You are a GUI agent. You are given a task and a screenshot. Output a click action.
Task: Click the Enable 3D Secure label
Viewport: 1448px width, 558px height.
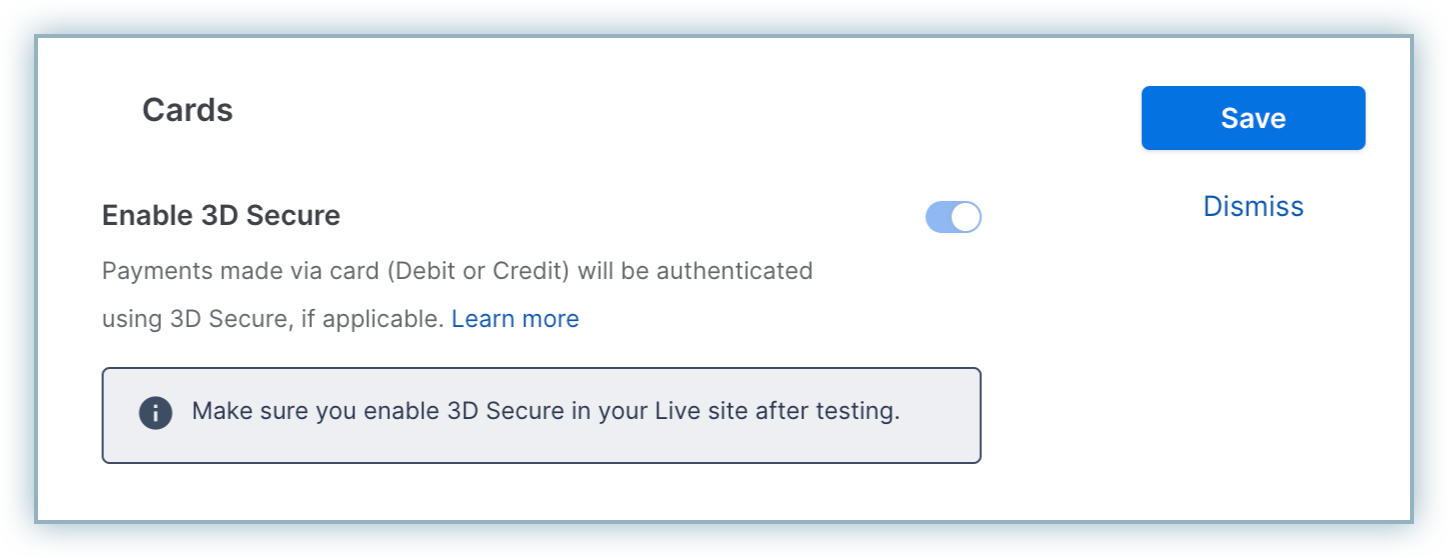pos(221,215)
